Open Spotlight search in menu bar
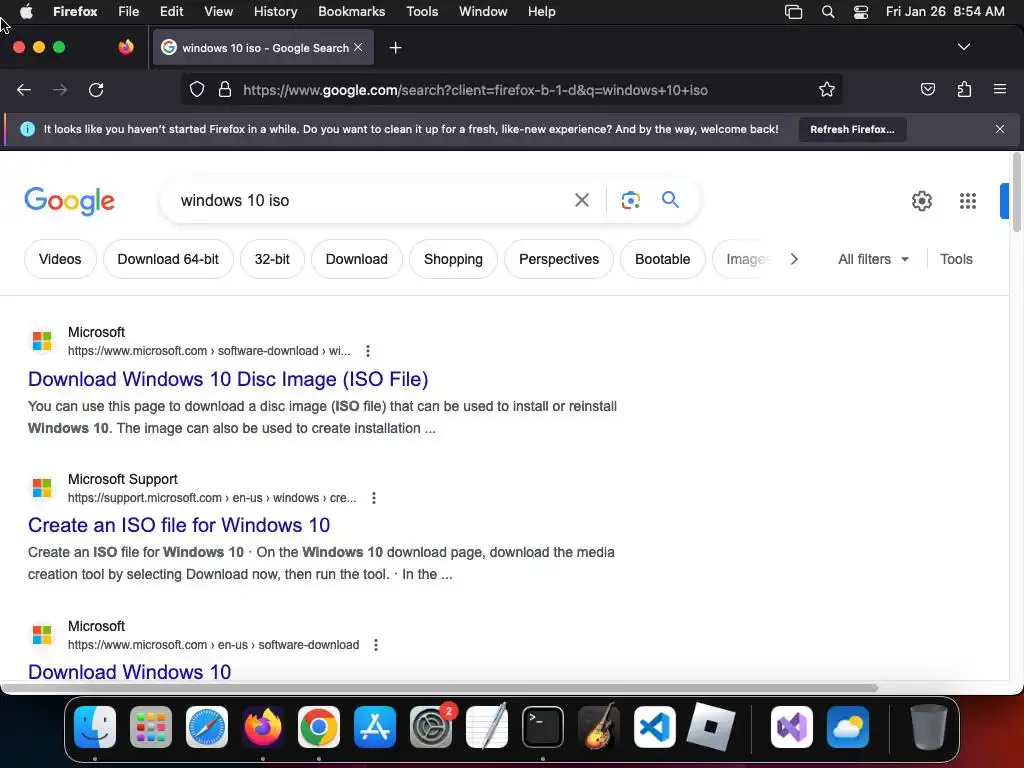 tap(827, 12)
